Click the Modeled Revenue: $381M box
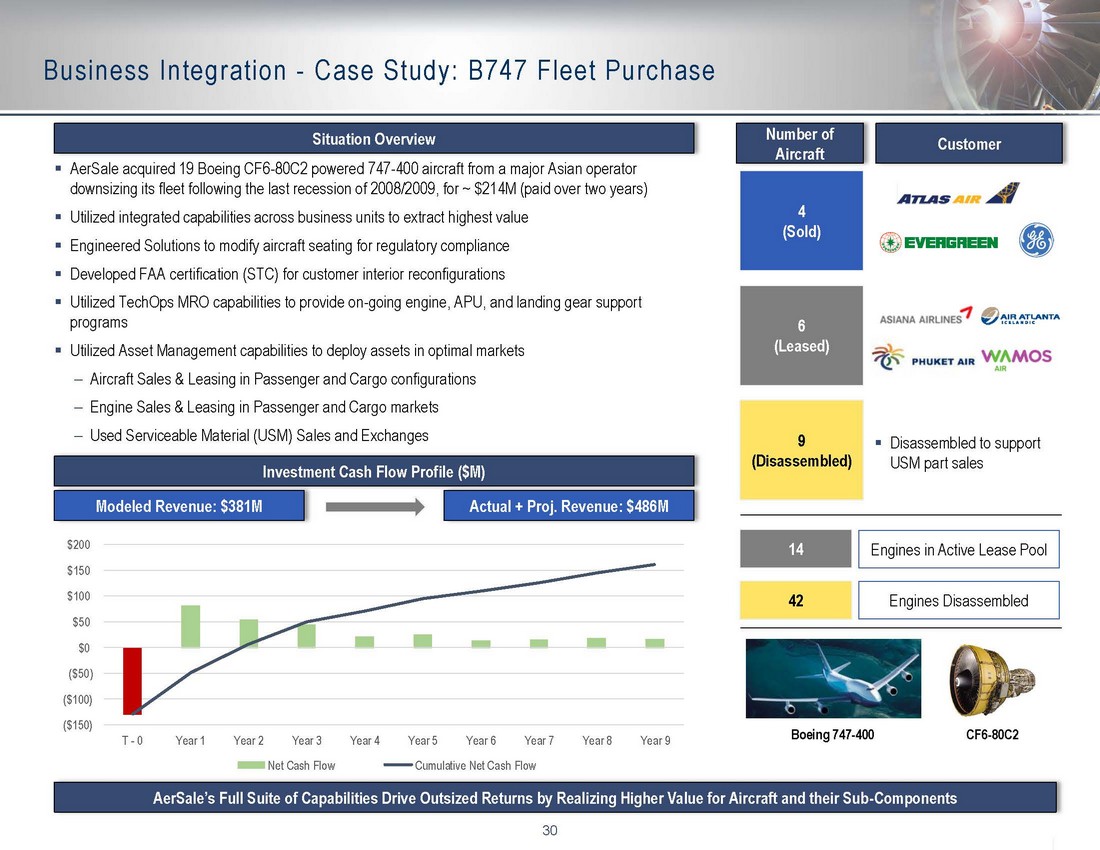This screenshot has height=850, width=1100. point(179,507)
